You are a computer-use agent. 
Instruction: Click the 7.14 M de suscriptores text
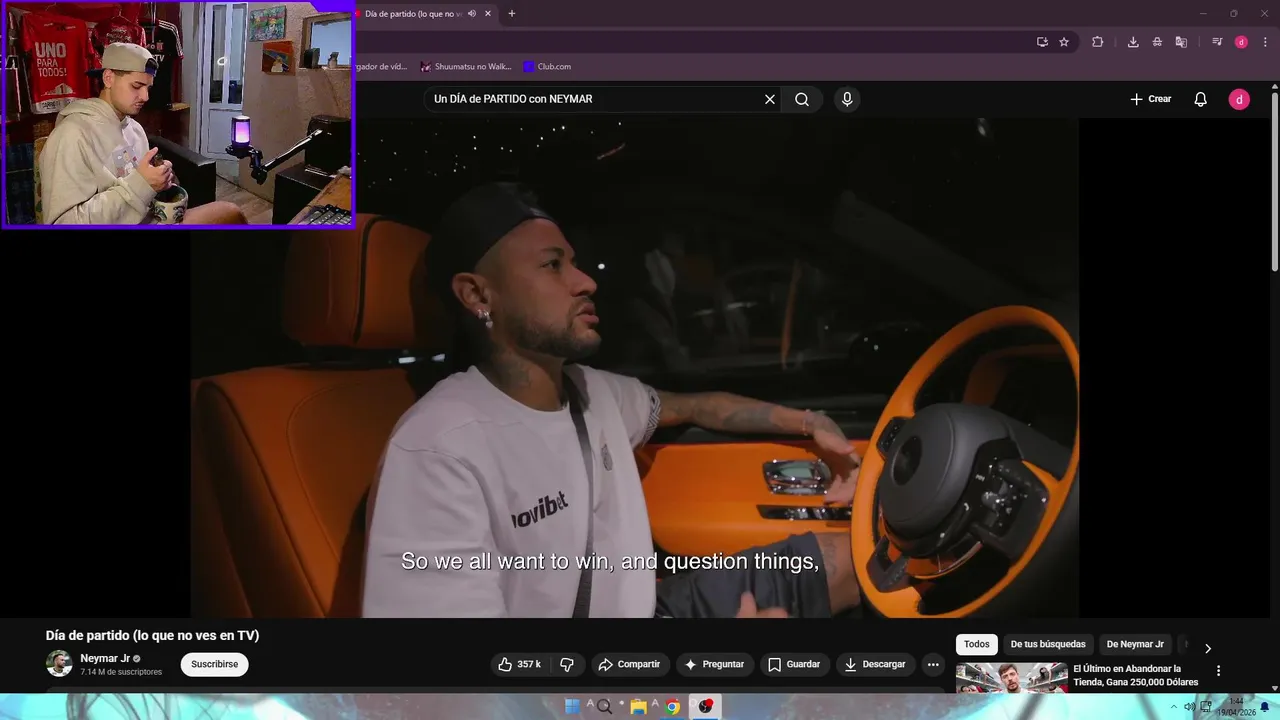121,672
